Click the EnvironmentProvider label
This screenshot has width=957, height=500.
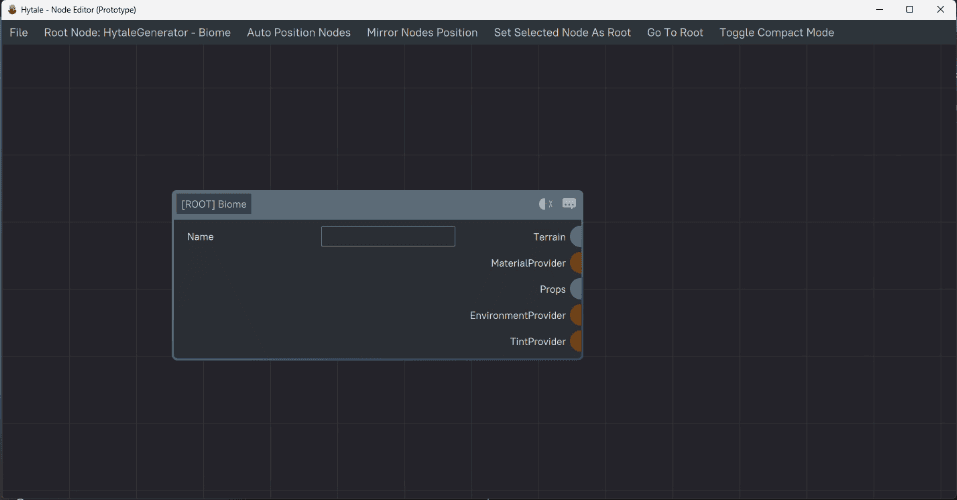tap(518, 316)
